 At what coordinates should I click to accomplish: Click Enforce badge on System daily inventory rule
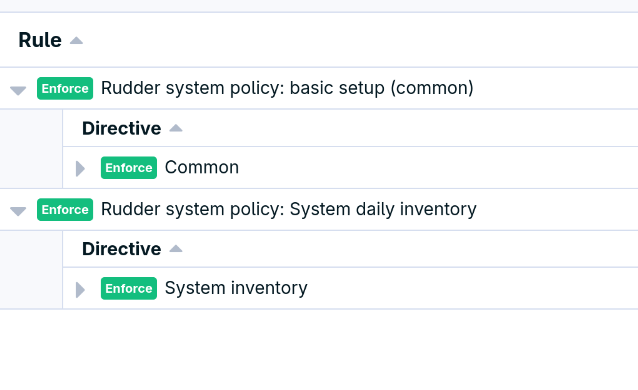click(x=65, y=210)
